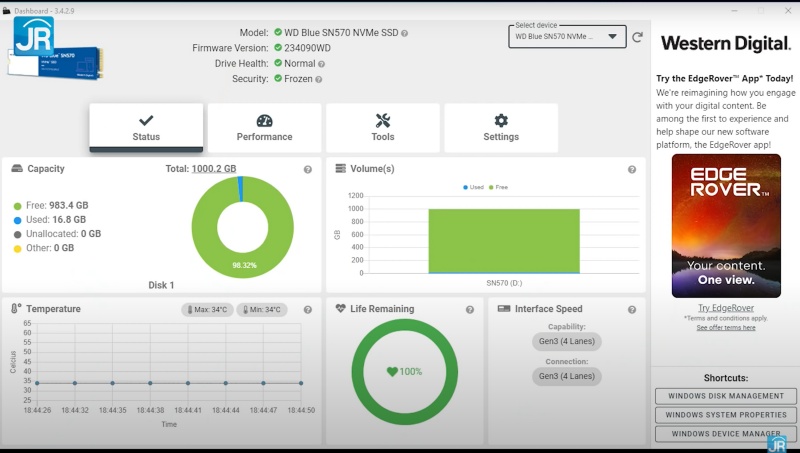Click the Windows Disk Management shortcut

(726, 396)
